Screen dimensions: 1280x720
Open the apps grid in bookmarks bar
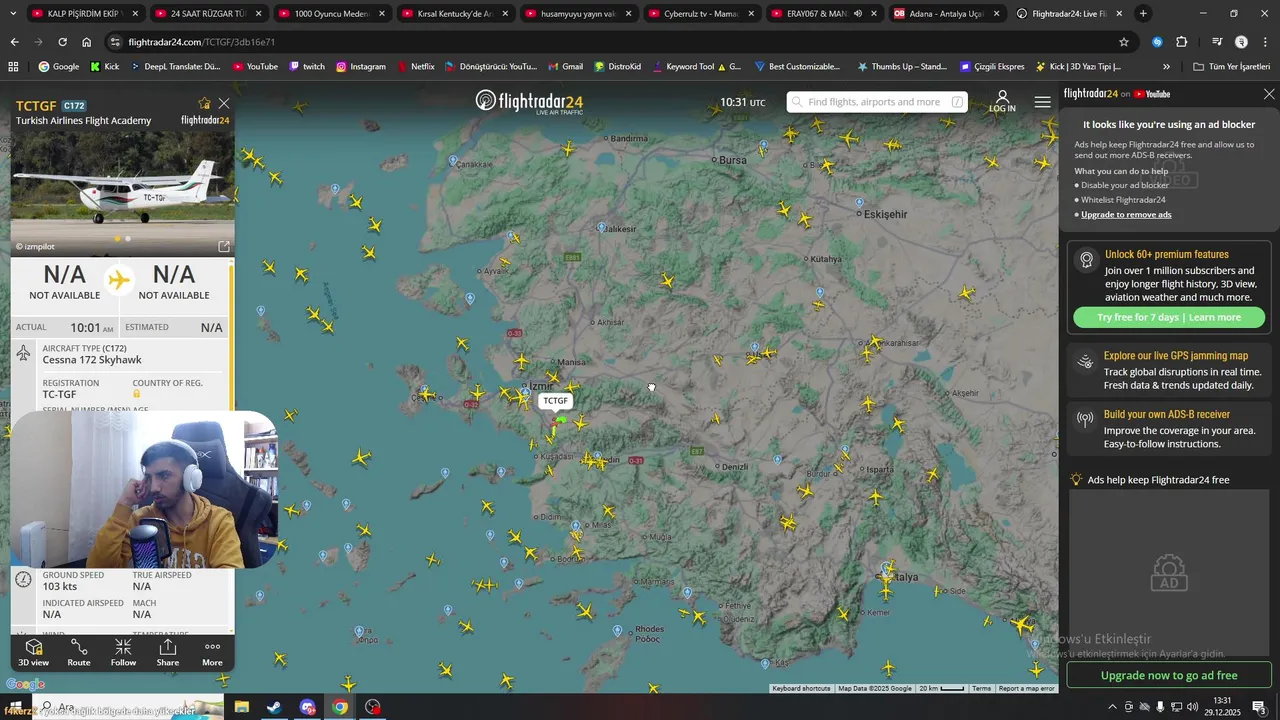(x=13, y=67)
